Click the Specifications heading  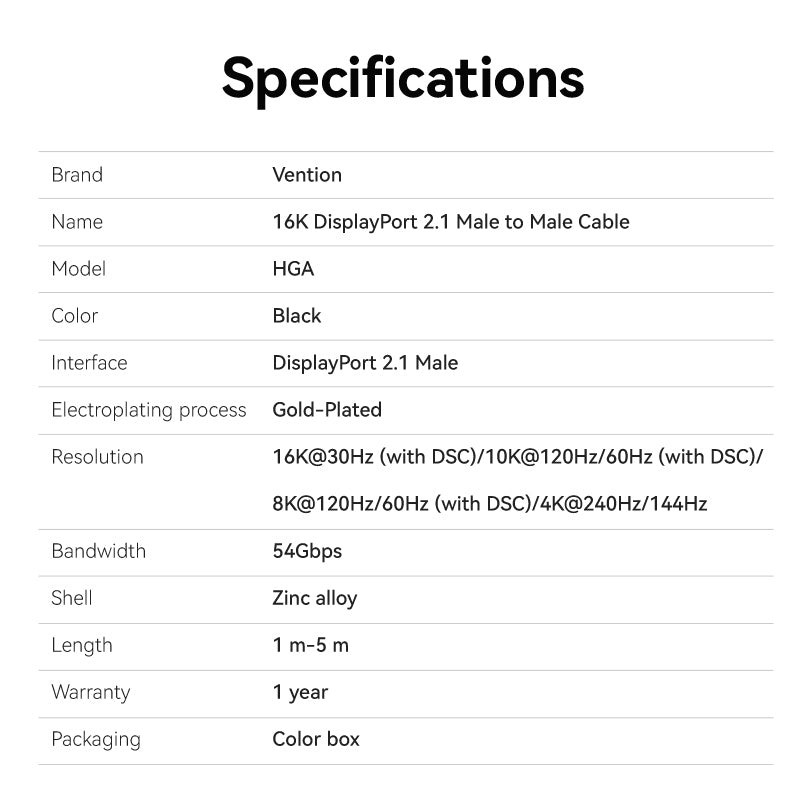[402, 78]
